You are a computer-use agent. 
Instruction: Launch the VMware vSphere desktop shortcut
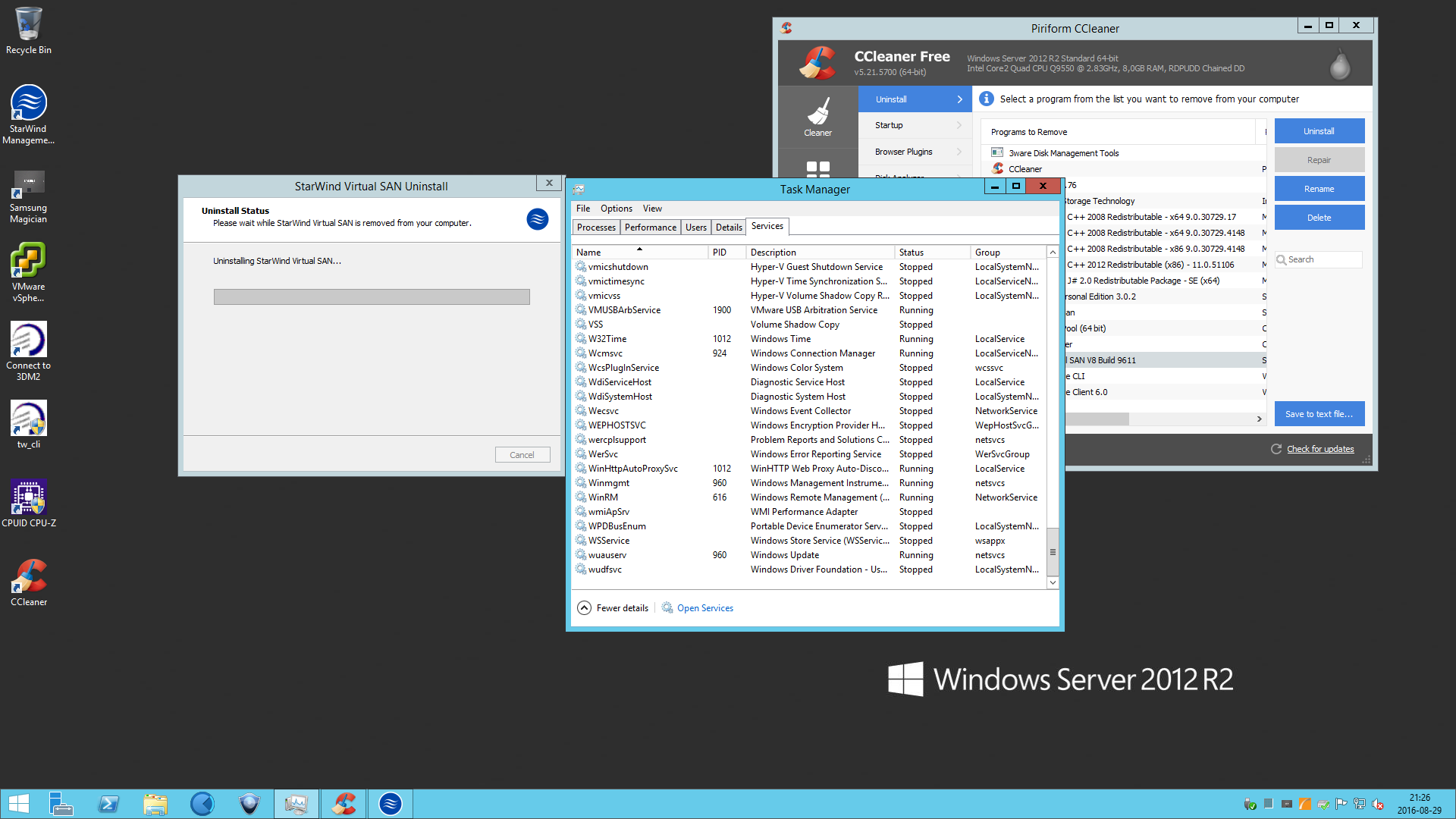(x=28, y=273)
